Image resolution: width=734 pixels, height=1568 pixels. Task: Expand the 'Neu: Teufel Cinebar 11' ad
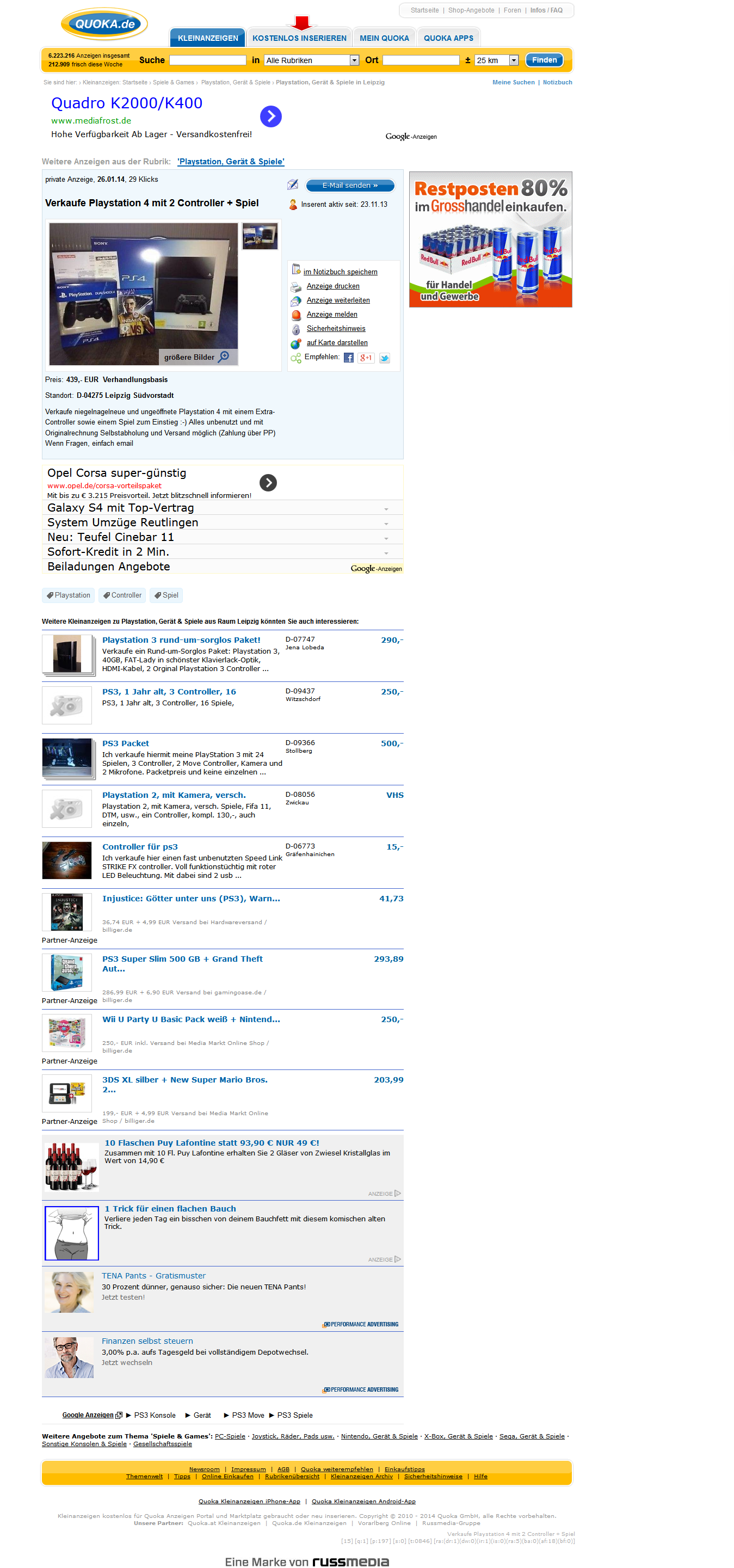pos(386,538)
